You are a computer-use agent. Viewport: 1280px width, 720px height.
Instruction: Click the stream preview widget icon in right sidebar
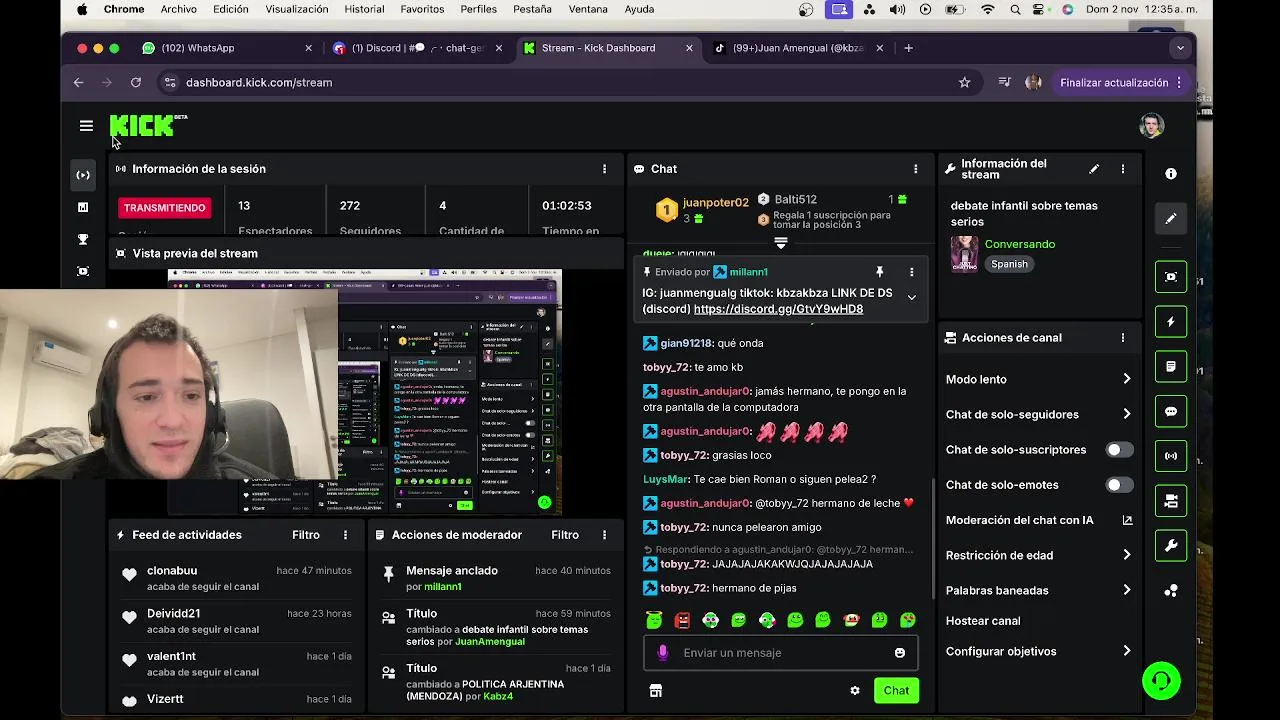(1171, 277)
